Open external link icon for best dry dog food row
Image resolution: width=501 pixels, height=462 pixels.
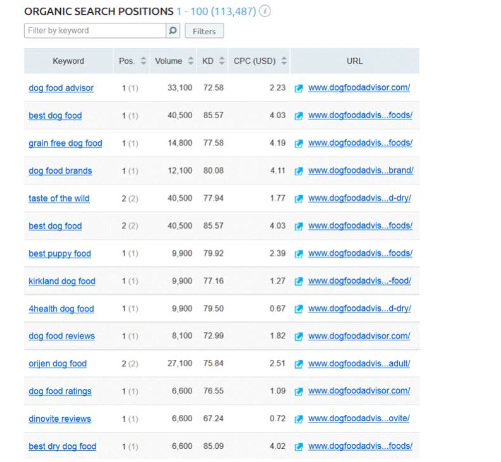[299, 446]
